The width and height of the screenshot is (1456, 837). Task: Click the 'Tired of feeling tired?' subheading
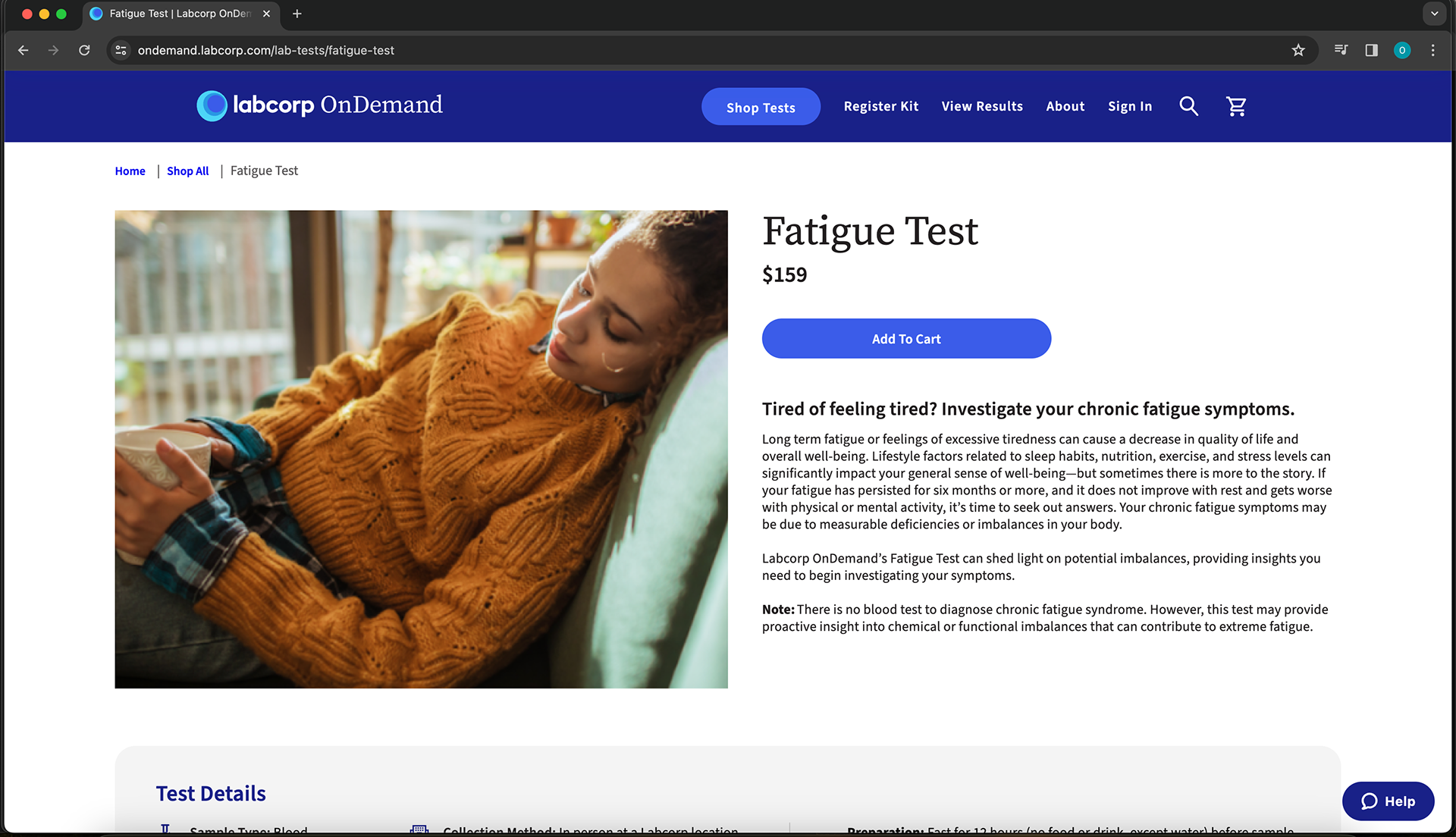click(x=1028, y=409)
